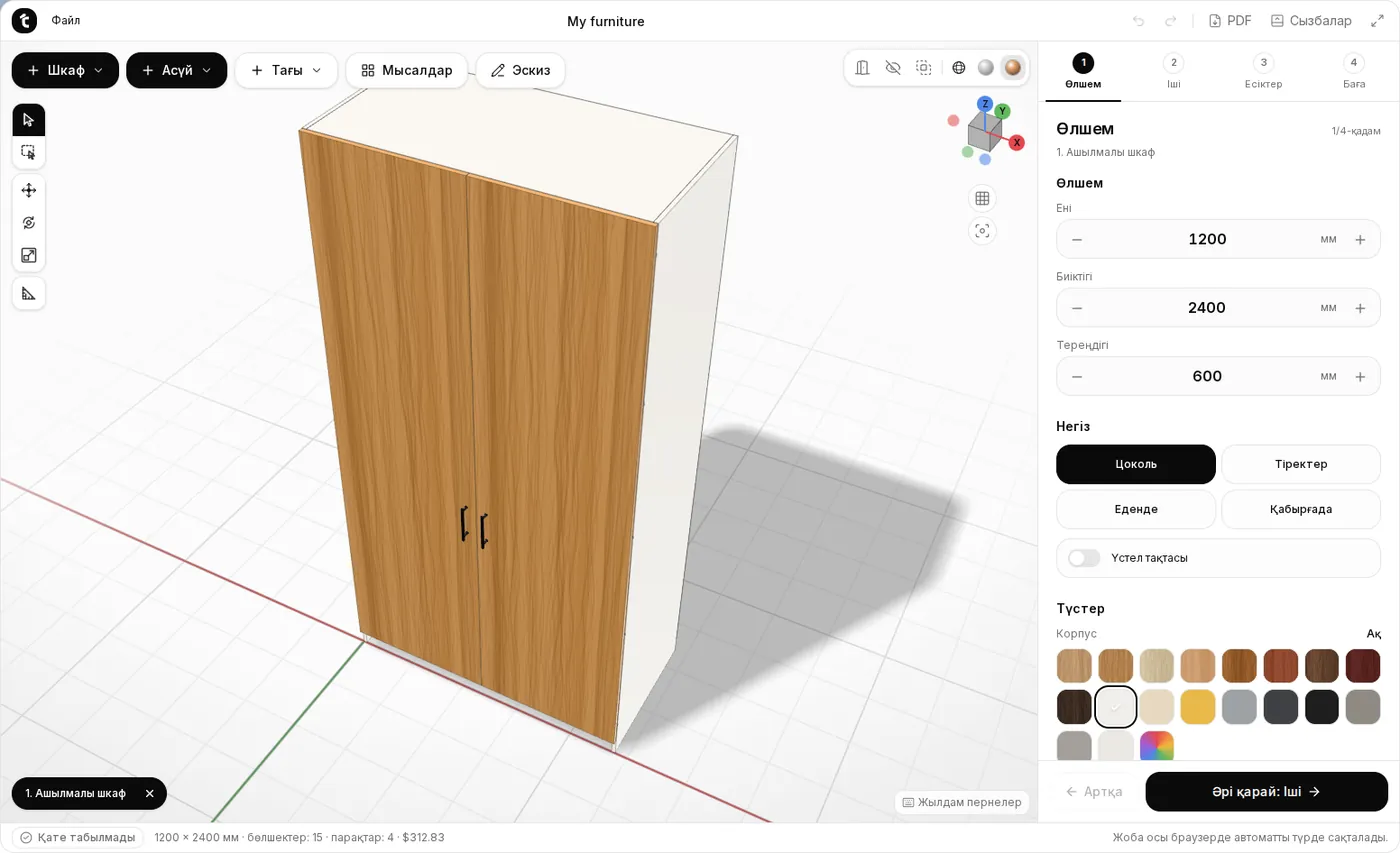Click the fit-to-view focus icon
This screenshot has width=1400, height=853.
click(x=982, y=231)
